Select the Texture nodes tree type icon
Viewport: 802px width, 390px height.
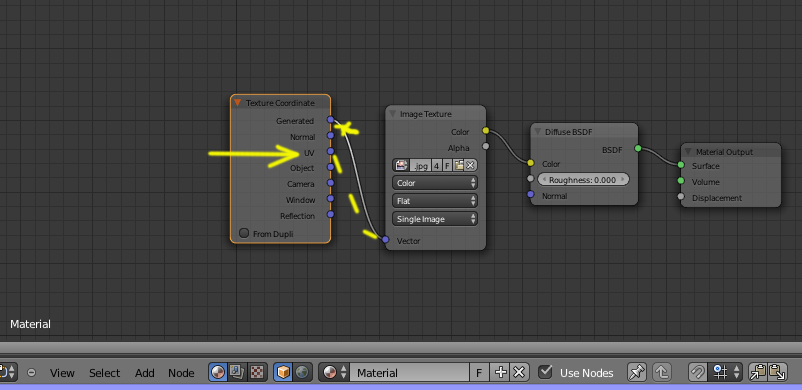point(257,373)
